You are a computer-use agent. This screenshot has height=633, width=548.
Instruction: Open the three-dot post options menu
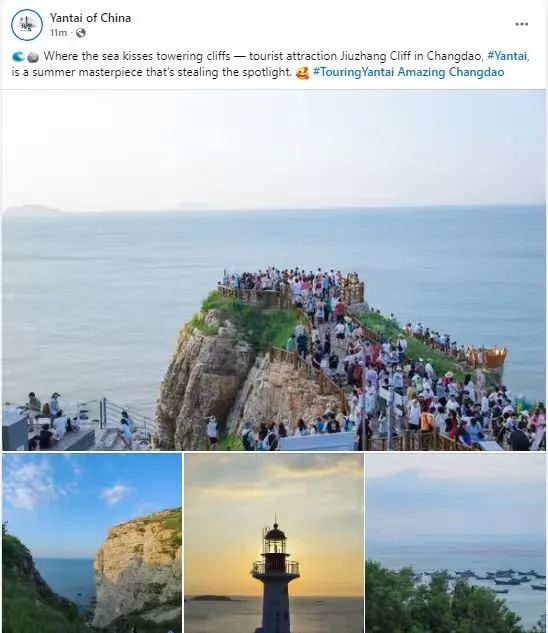coord(522,24)
